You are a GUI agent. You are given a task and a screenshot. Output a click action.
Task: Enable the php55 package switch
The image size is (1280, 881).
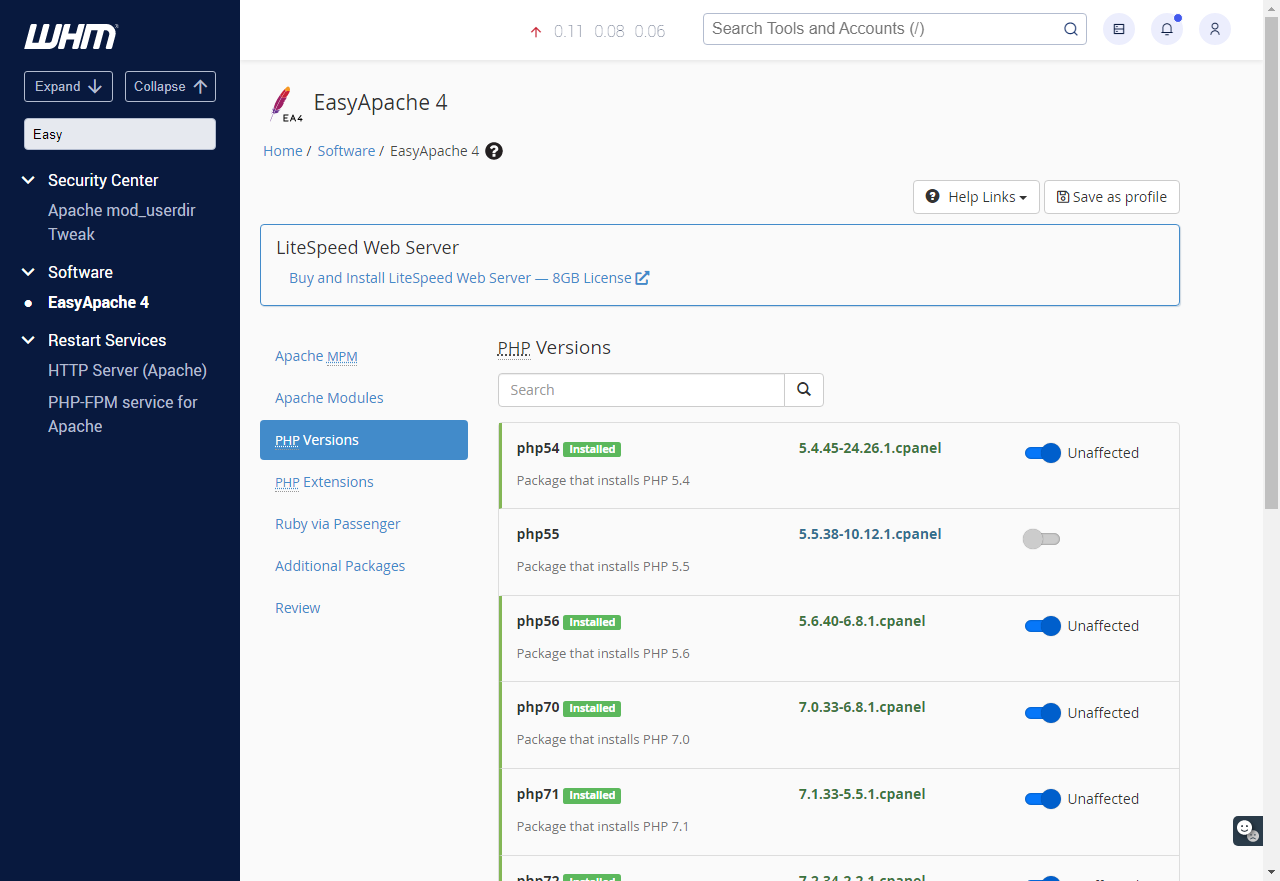click(x=1041, y=539)
